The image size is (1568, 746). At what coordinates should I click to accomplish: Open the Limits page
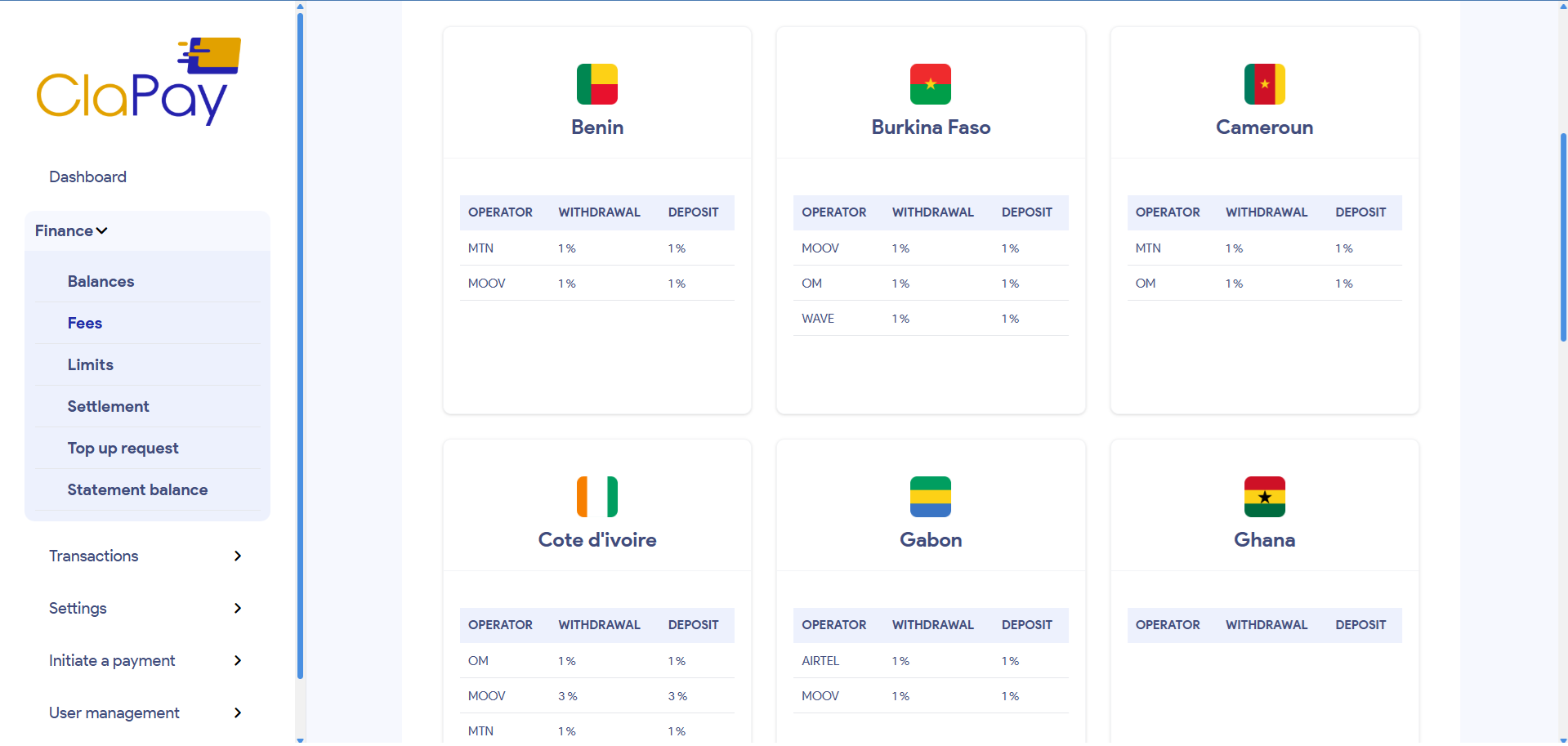point(90,364)
